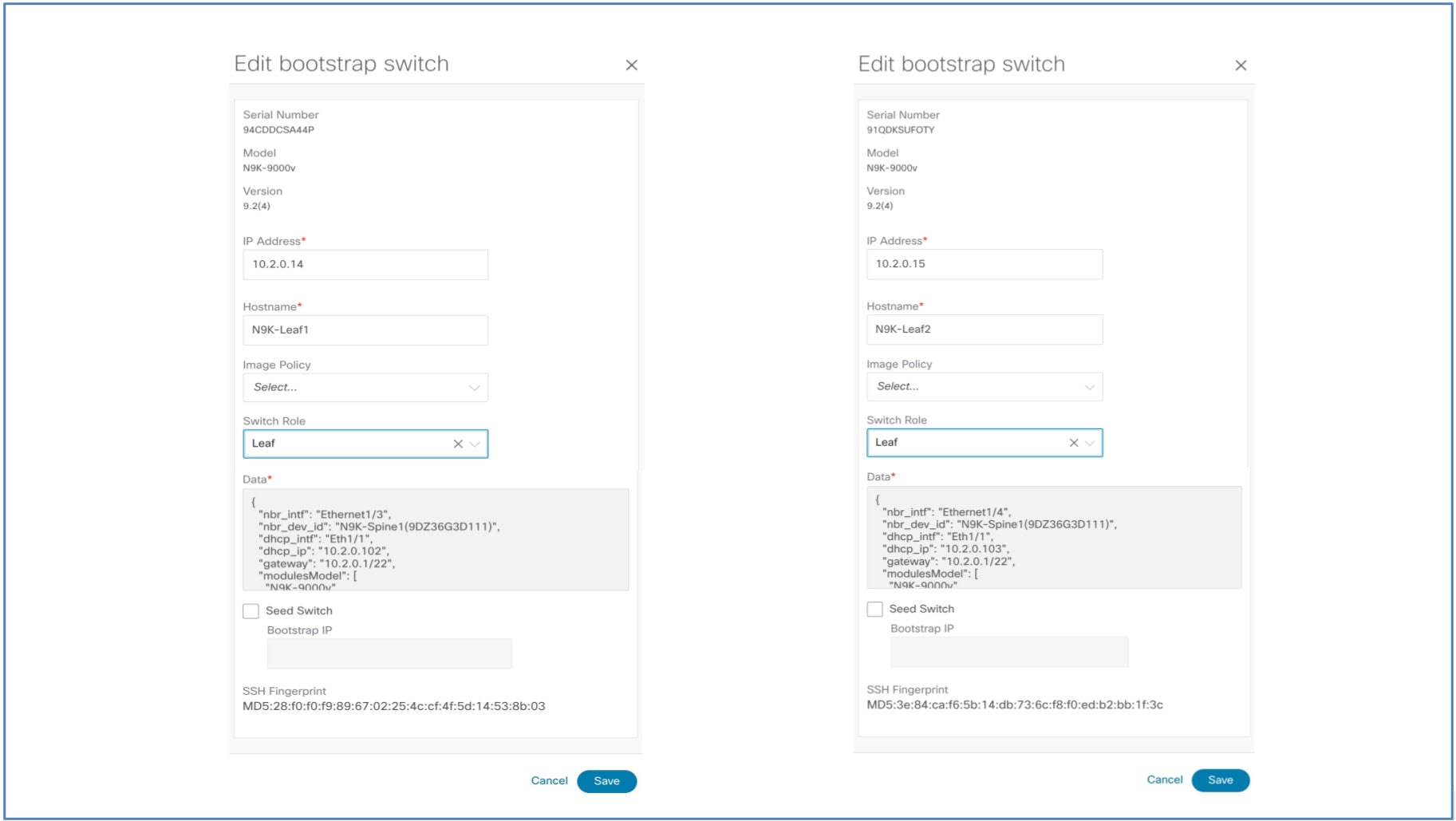This screenshot has height=821, width=1456.
Task: Click the Bootstrap IP field for N9K-Leaf1
Action: (389, 653)
